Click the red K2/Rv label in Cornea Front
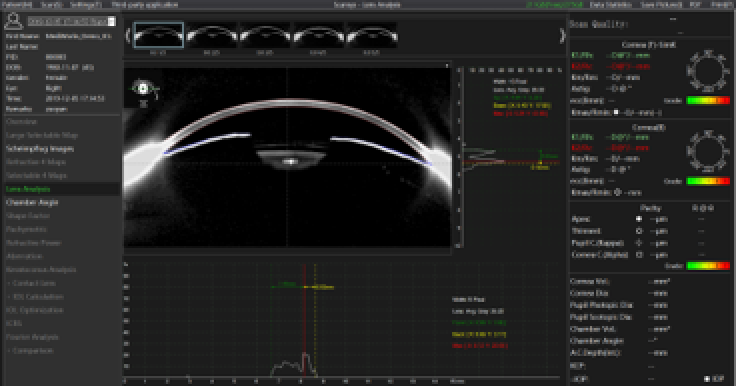The width and height of the screenshot is (736, 386). 583,67
